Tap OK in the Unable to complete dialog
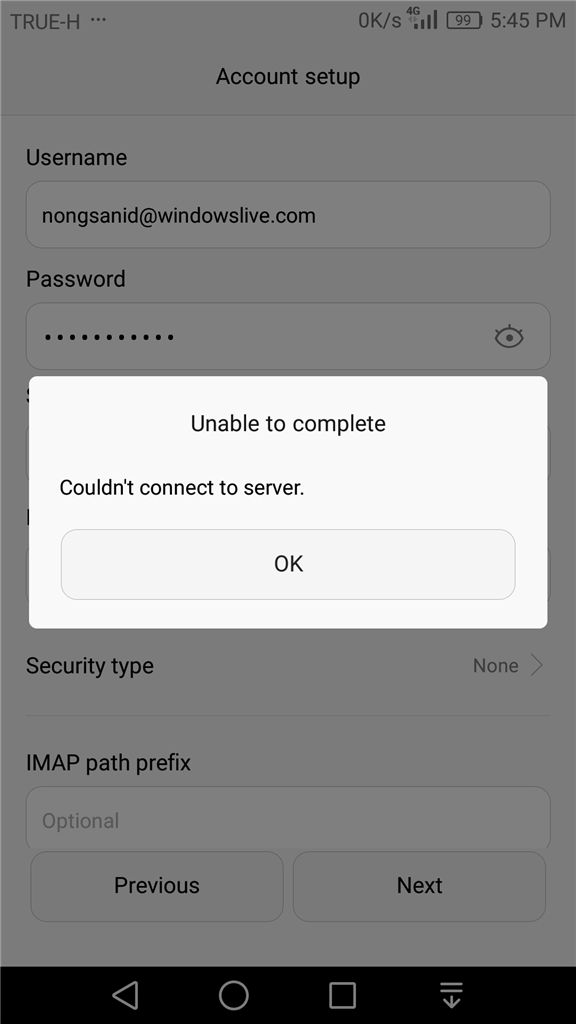Viewport: 576px width, 1024px height. coord(288,564)
